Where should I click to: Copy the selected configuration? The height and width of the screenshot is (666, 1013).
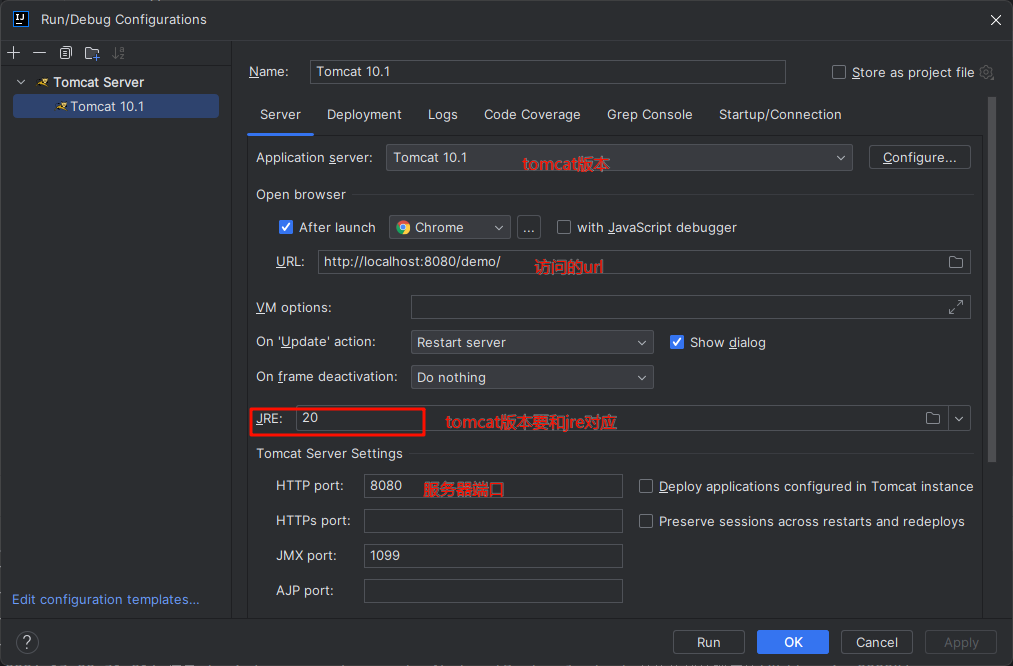(66, 53)
